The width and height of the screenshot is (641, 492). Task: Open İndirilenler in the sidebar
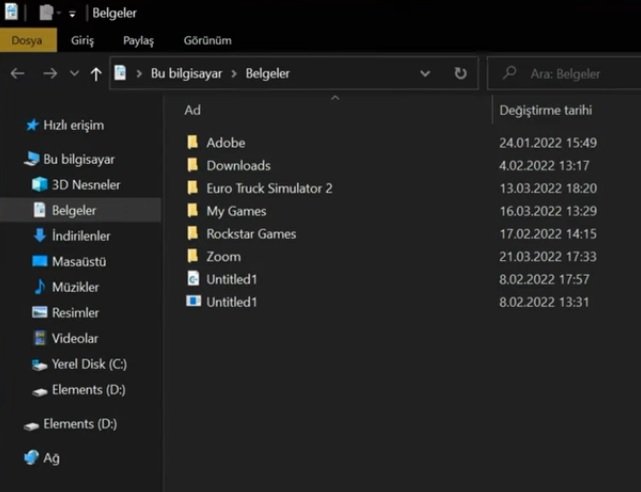coord(81,236)
